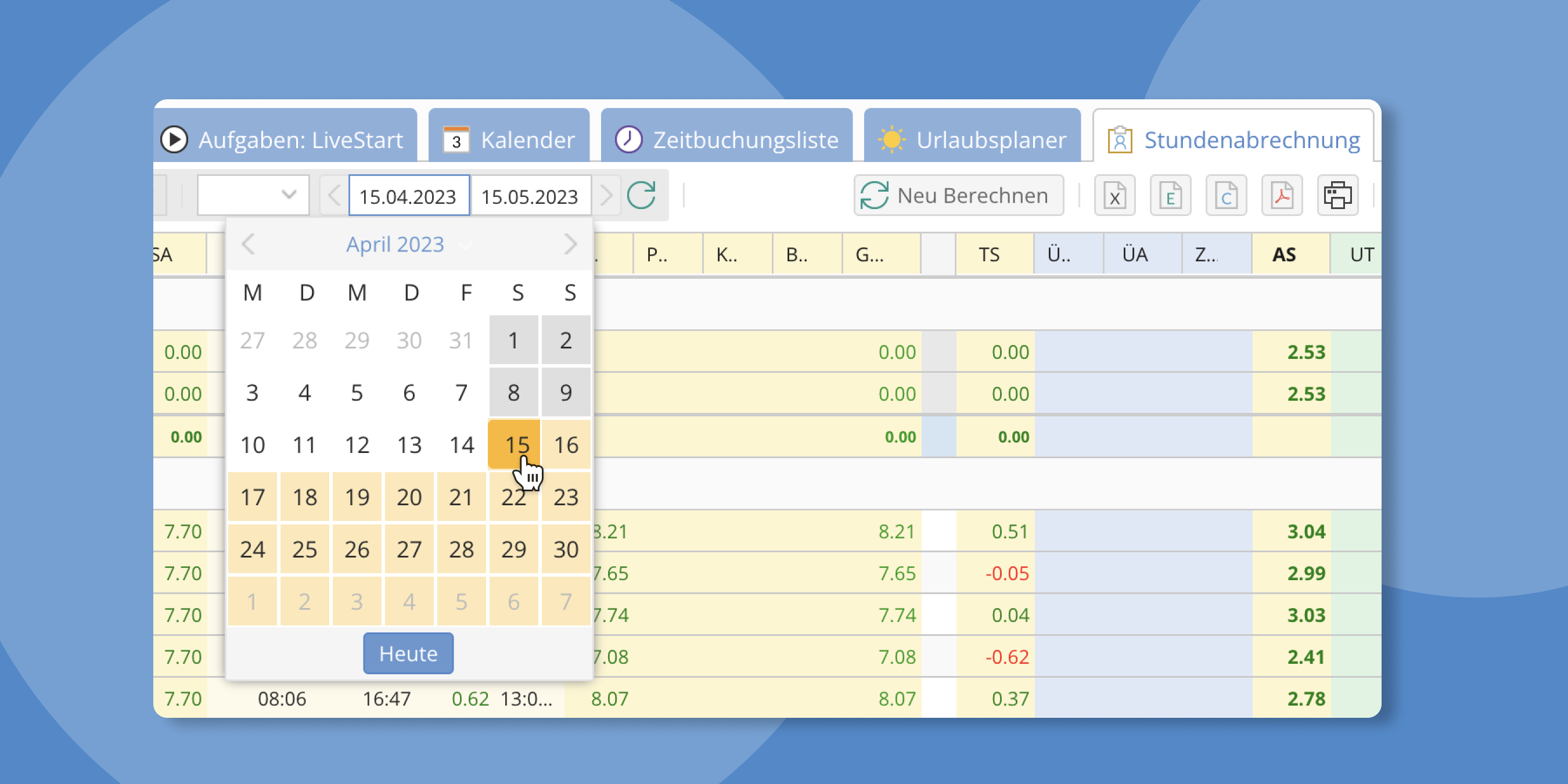Choose April 12 in the date picker
This screenshot has width=1568, height=784.
click(357, 444)
